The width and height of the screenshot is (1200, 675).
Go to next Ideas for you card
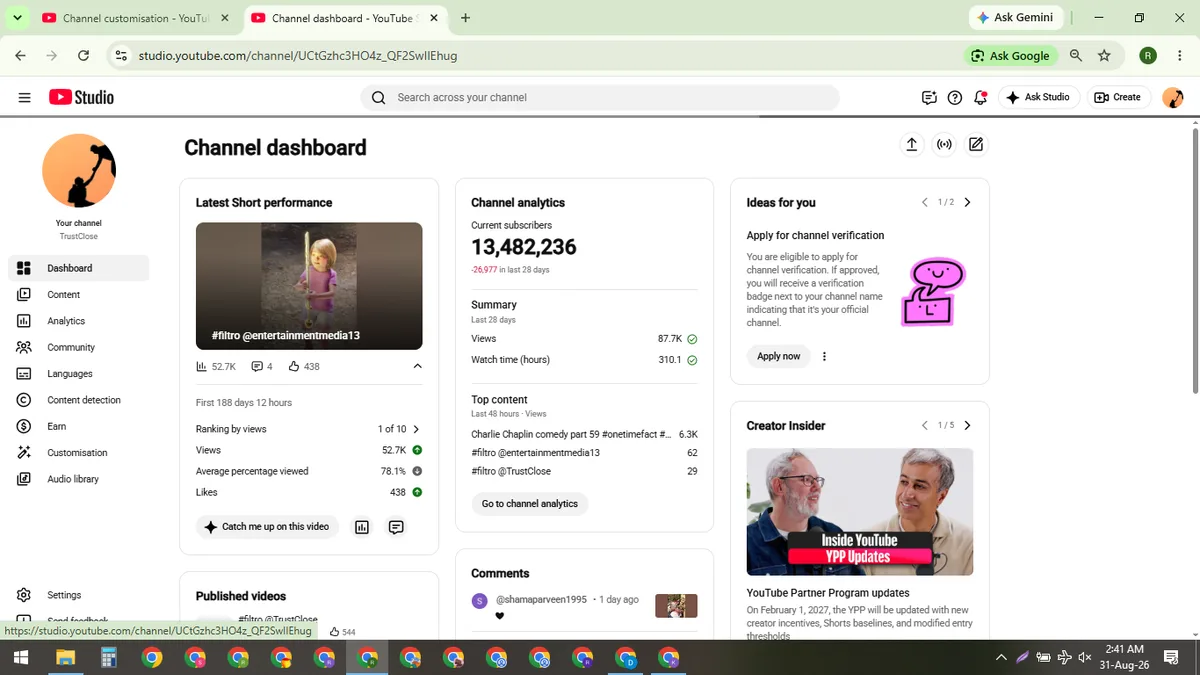click(967, 202)
